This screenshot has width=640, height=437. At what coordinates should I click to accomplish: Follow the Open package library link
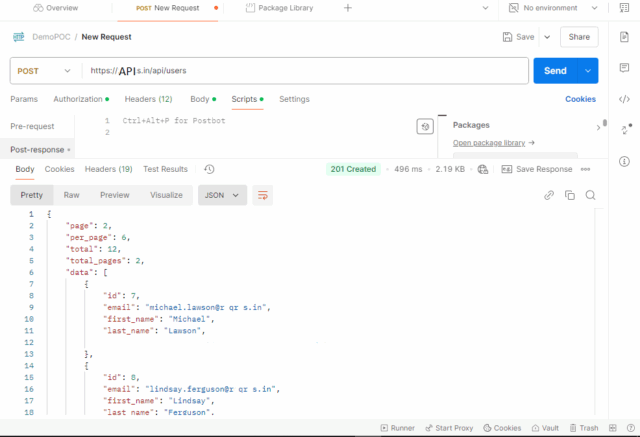(493, 143)
